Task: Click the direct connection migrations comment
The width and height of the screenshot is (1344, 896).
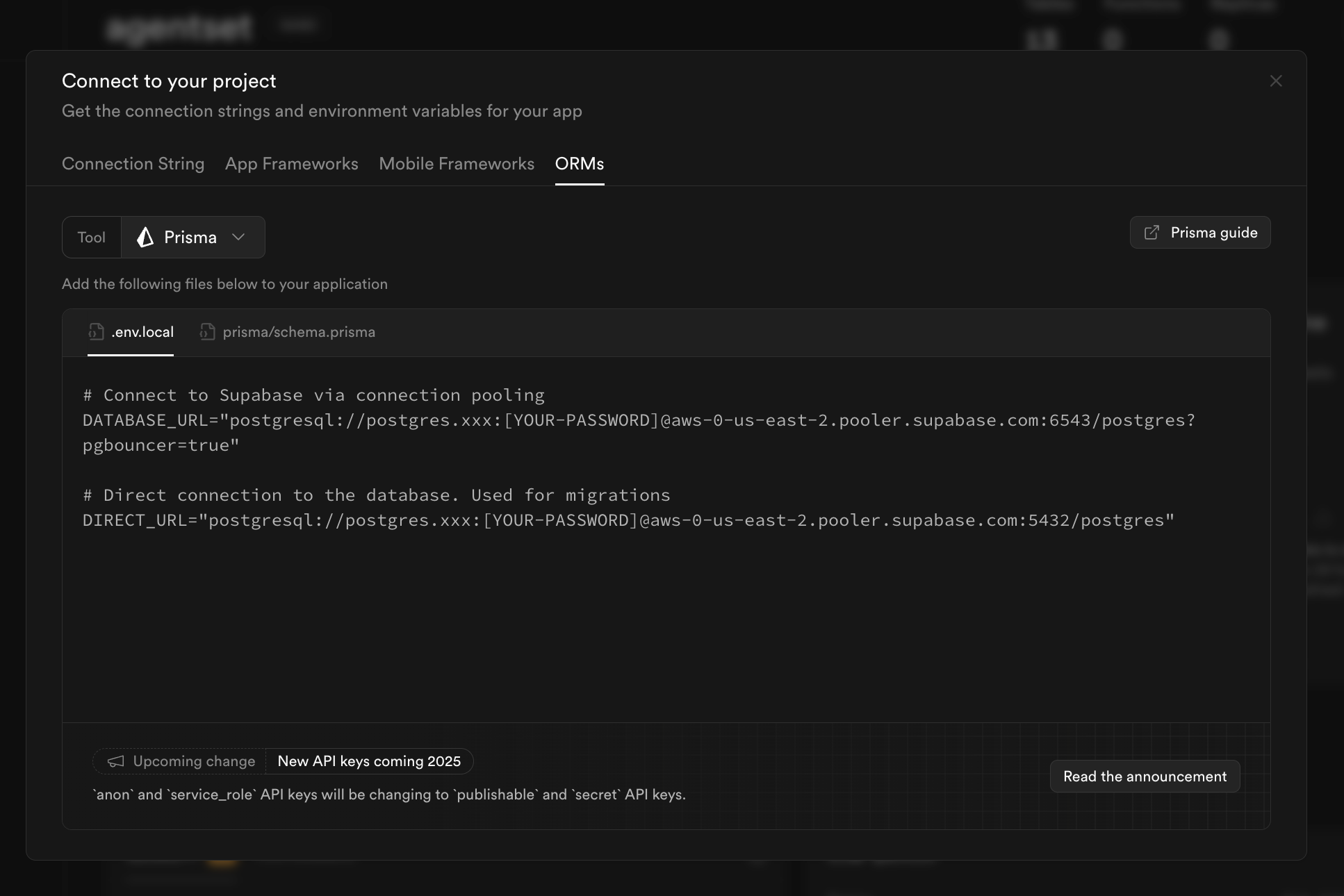Action: (376, 495)
